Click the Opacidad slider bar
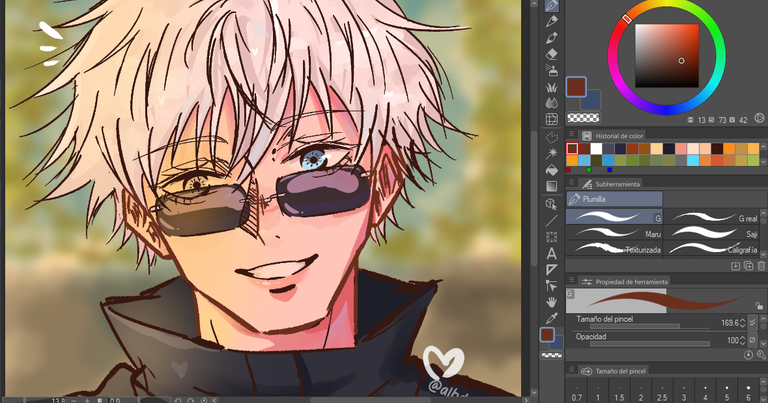This screenshot has width=768, height=403. point(649,344)
